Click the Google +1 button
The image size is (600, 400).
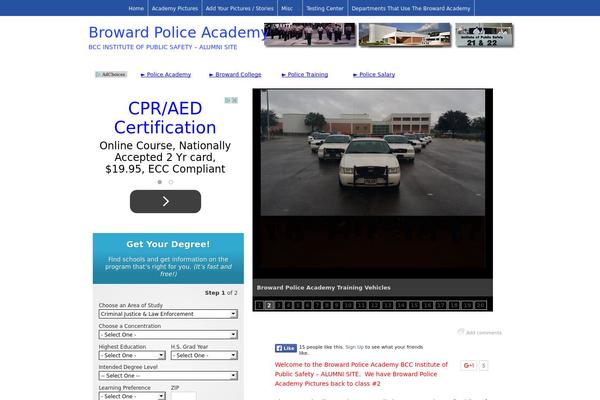coord(468,366)
